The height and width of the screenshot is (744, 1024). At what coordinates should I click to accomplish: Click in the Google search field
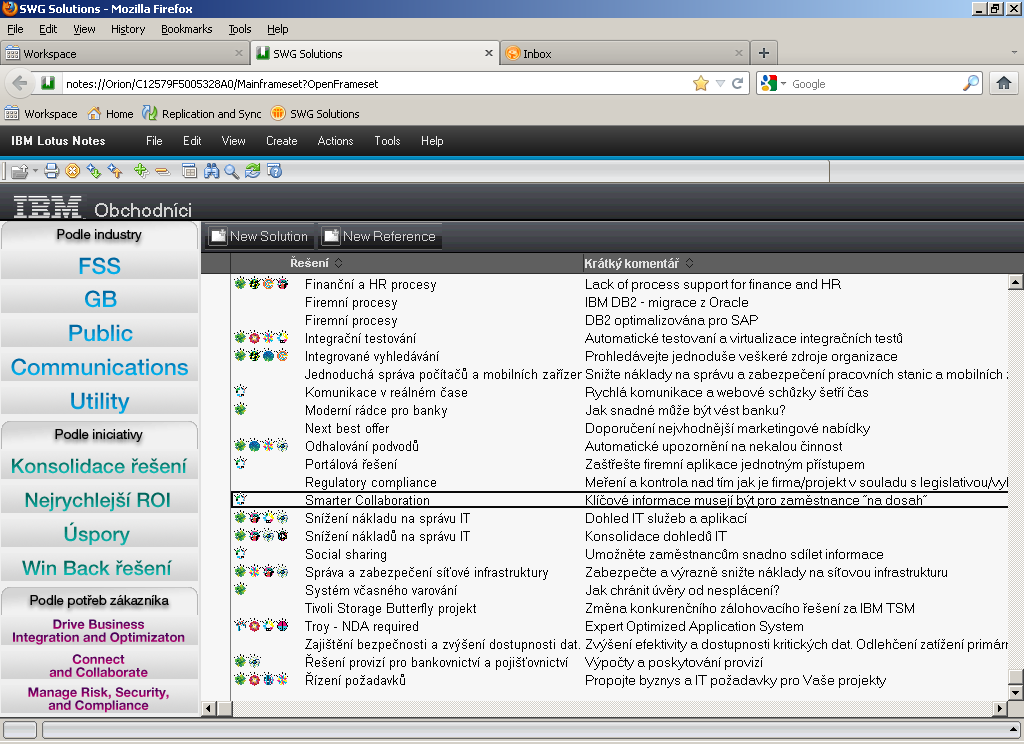875,84
